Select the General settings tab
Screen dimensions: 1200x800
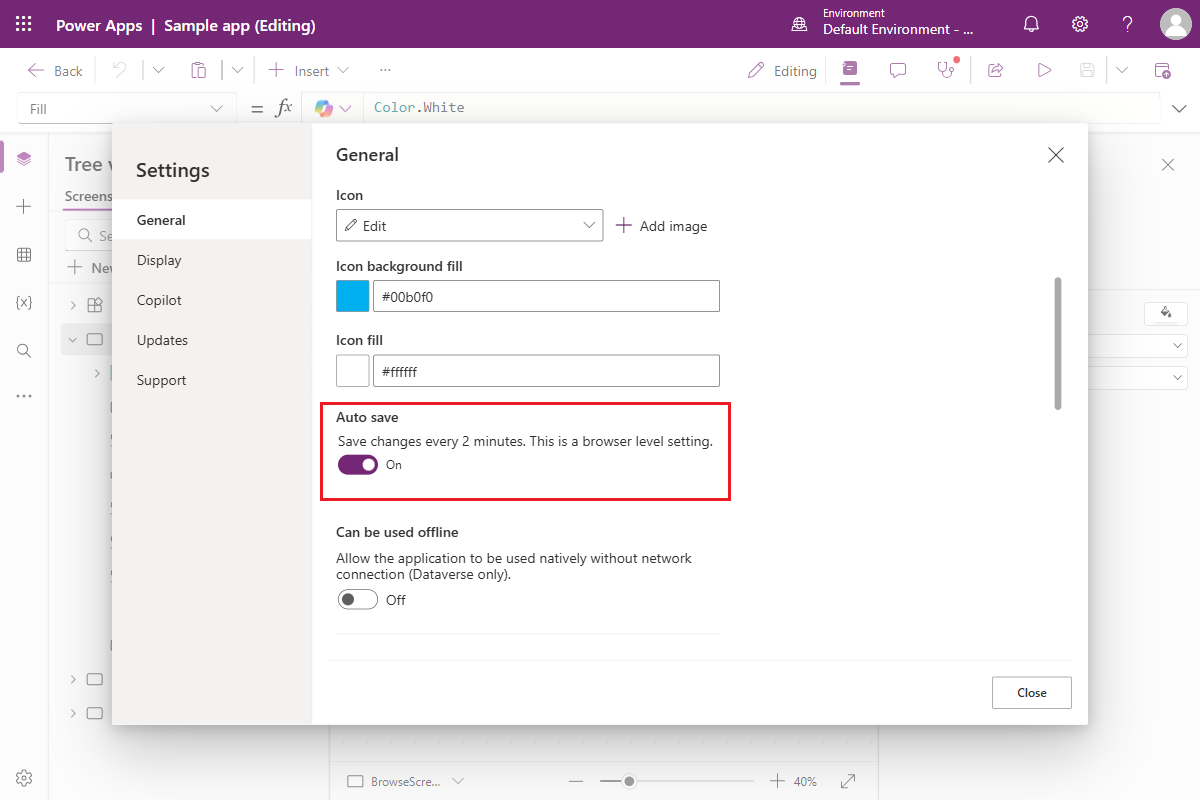click(212, 220)
